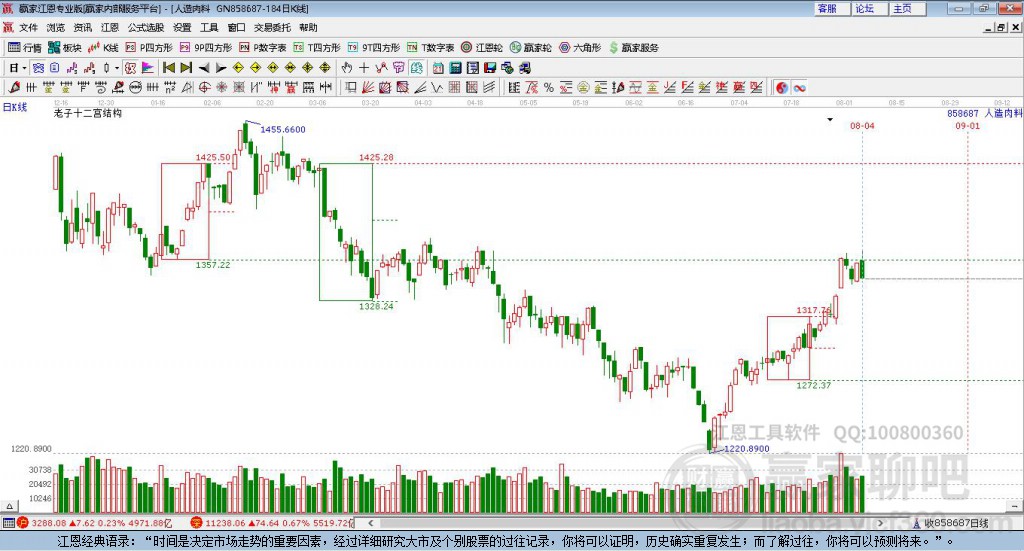Open the 公式选股 menu
Screen dimensions: 1024x551
coord(146,27)
